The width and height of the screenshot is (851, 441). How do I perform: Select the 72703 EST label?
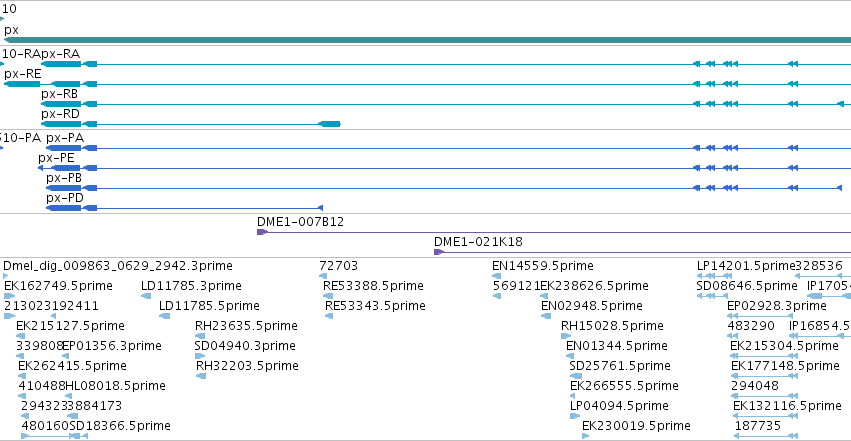click(339, 266)
